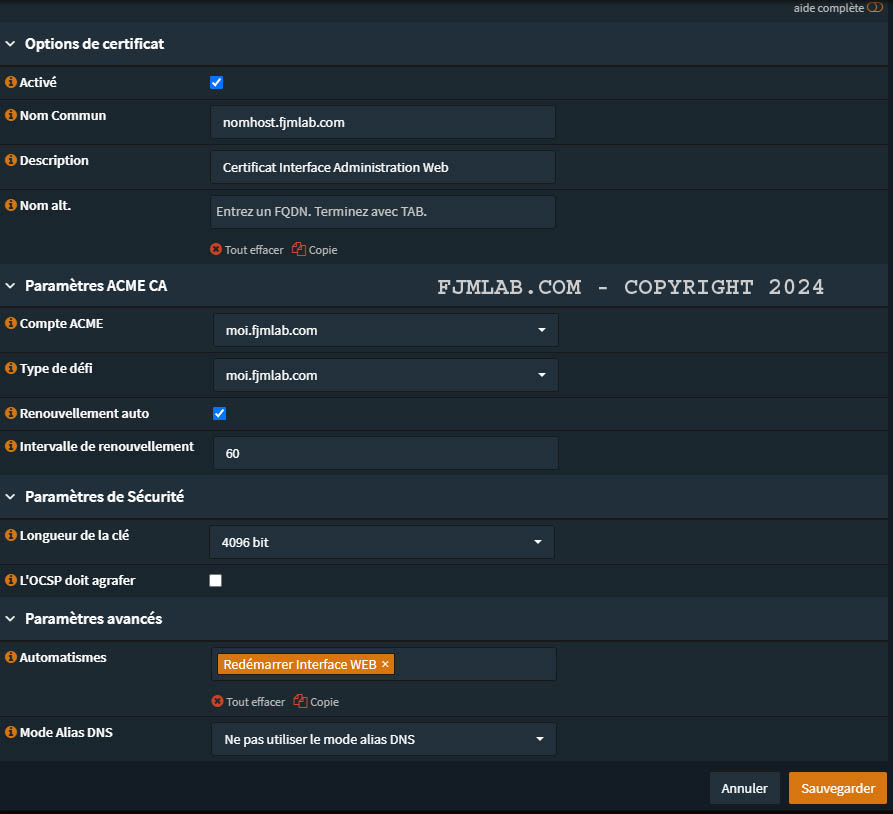This screenshot has height=814, width=893.
Task: Toggle the aide complète switch
Action: click(x=874, y=7)
